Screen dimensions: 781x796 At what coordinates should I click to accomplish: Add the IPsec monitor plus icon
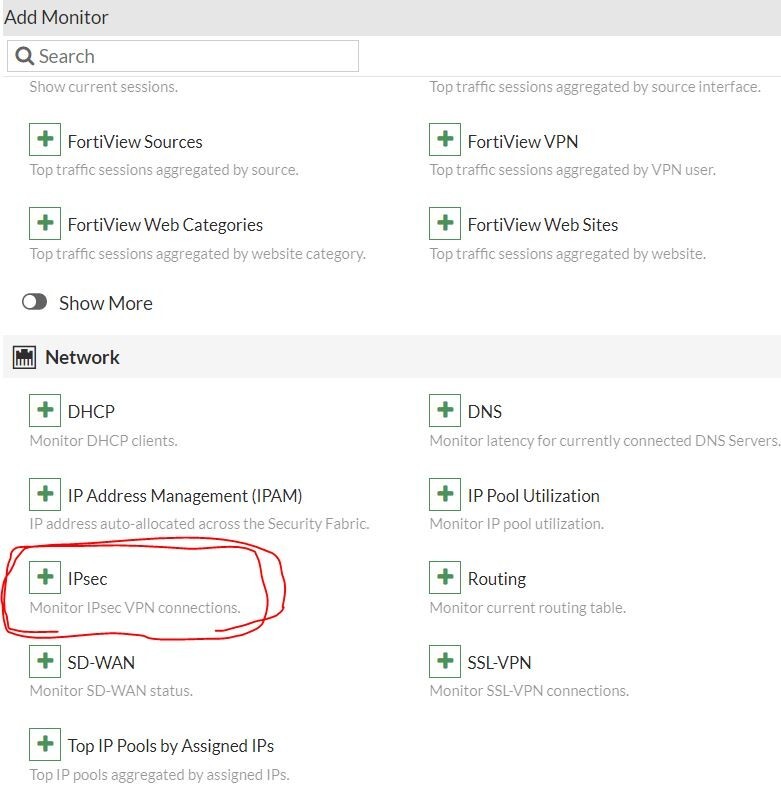point(45,577)
